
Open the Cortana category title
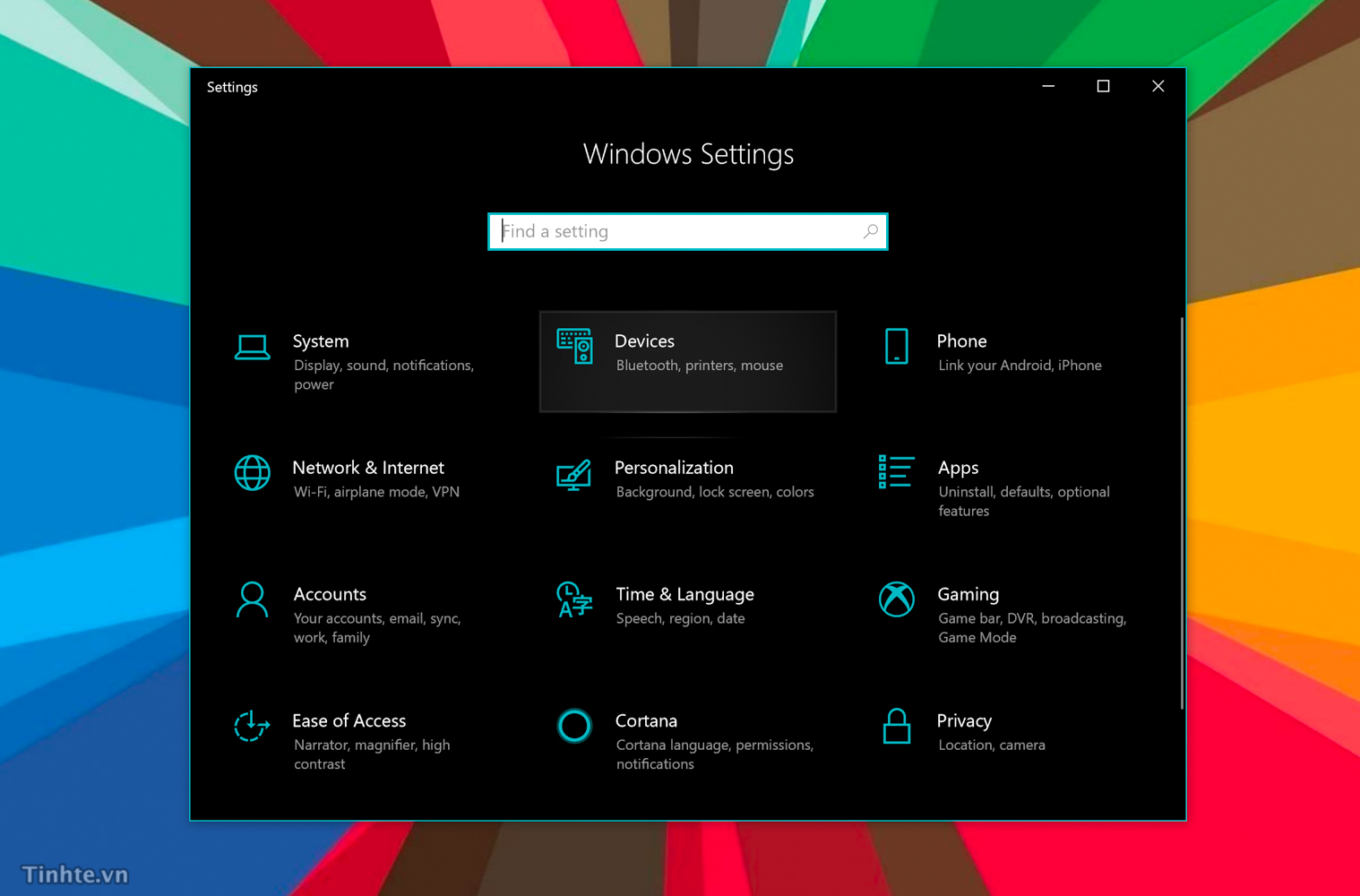646,720
